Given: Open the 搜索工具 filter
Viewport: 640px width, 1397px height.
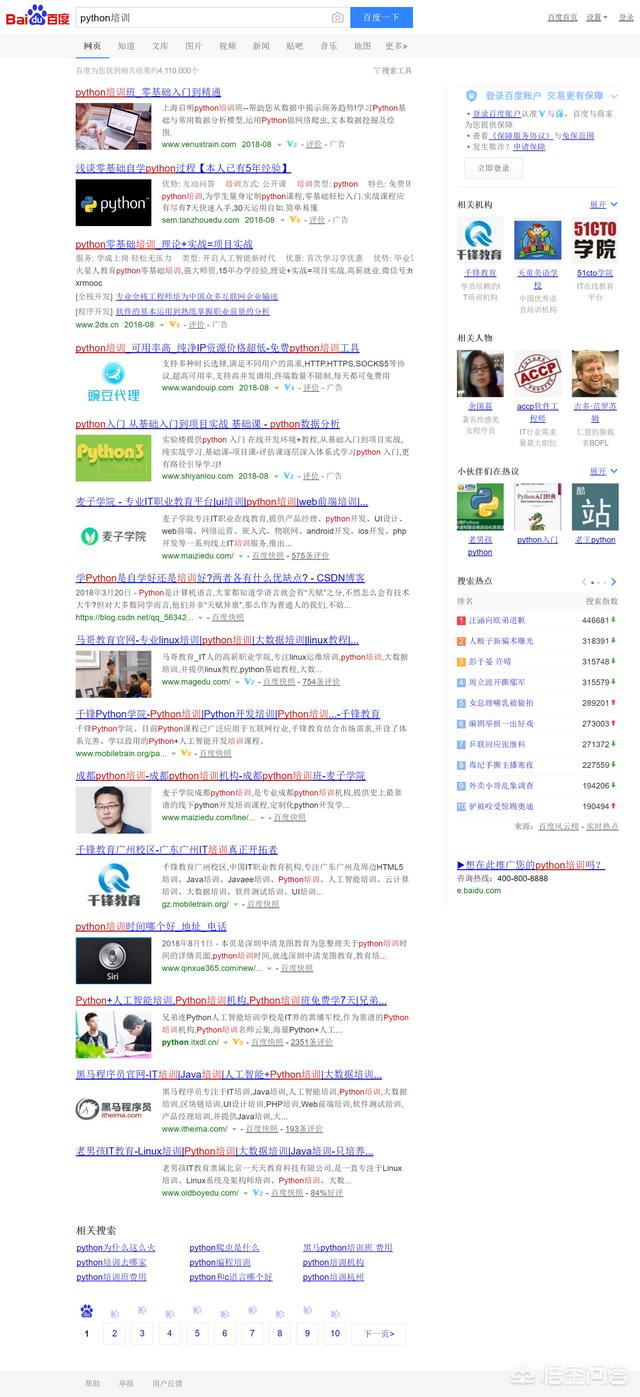Looking at the screenshot, I should [392, 71].
